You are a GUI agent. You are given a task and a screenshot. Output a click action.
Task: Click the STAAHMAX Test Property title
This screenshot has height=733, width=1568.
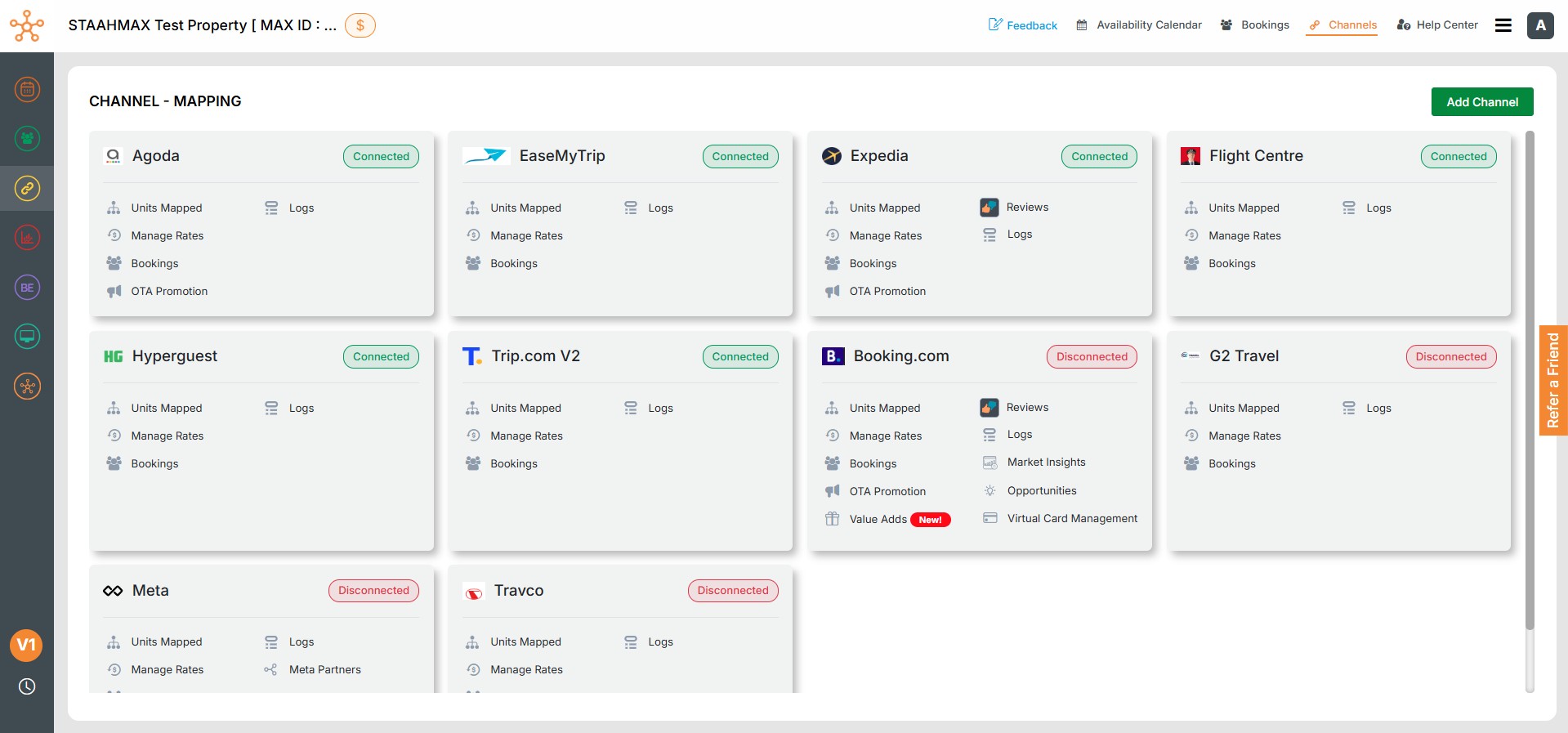203,25
